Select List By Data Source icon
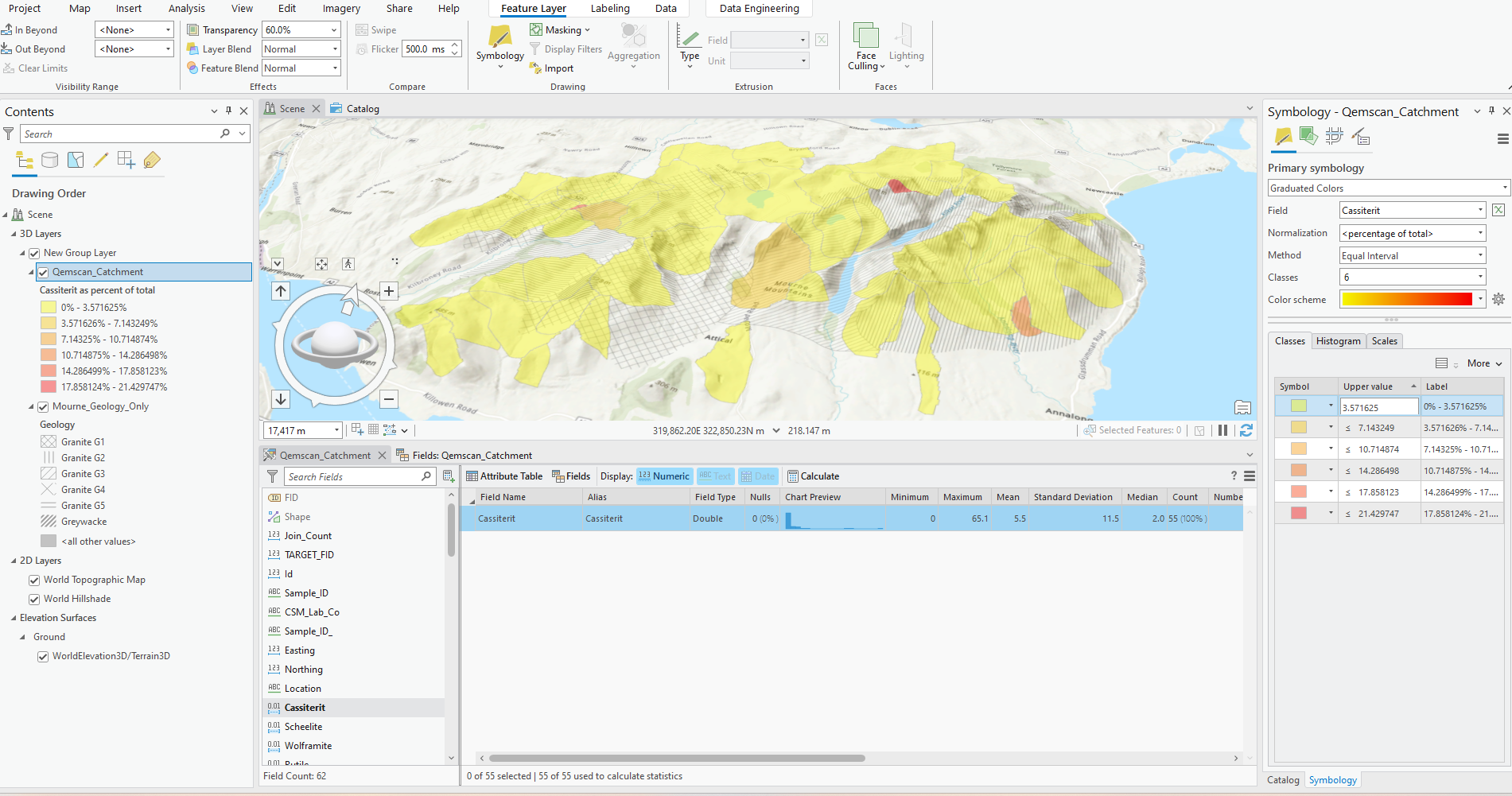This screenshot has width=1512, height=796. point(49,161)
